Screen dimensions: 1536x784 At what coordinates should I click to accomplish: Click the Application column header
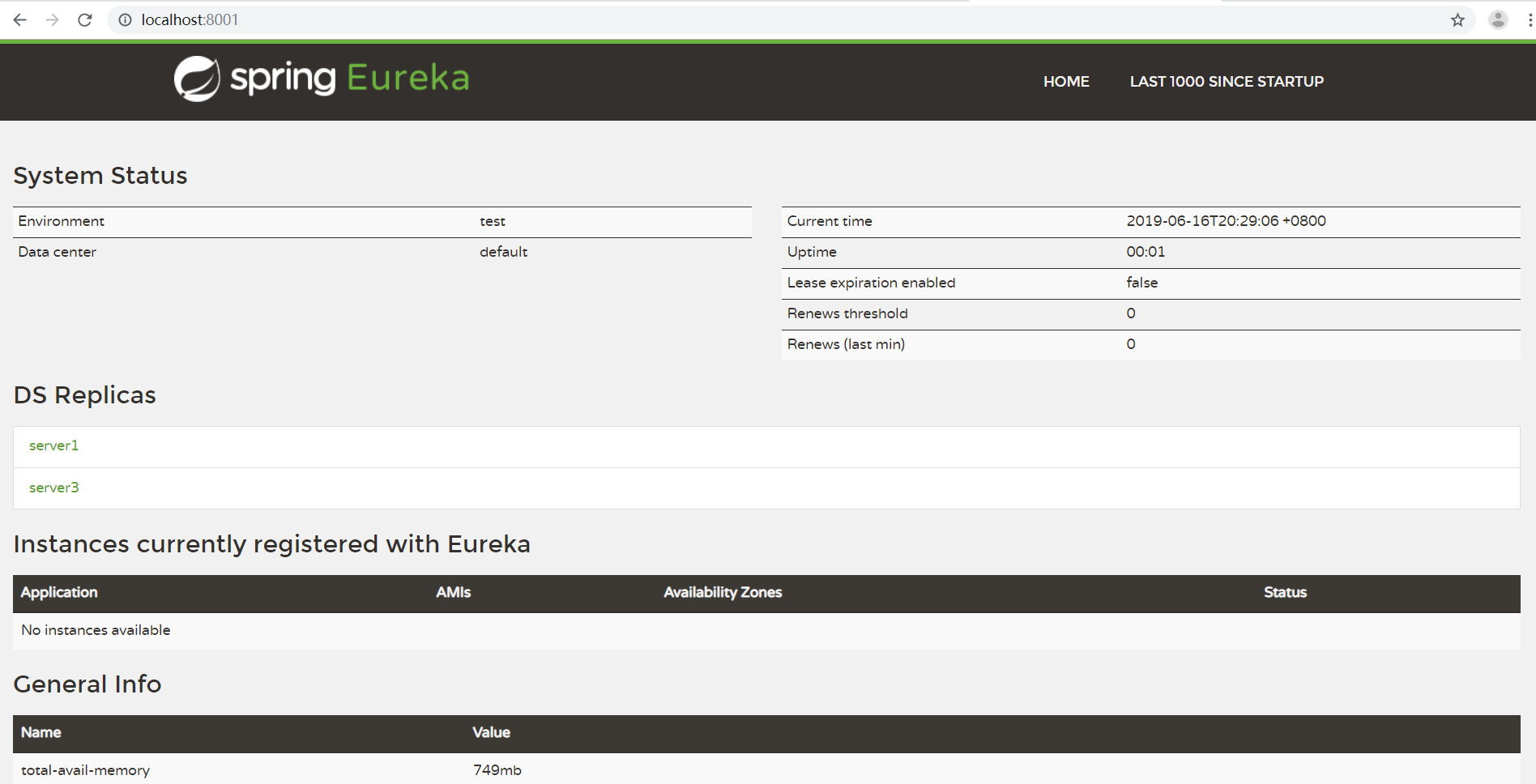pos(59,593)
